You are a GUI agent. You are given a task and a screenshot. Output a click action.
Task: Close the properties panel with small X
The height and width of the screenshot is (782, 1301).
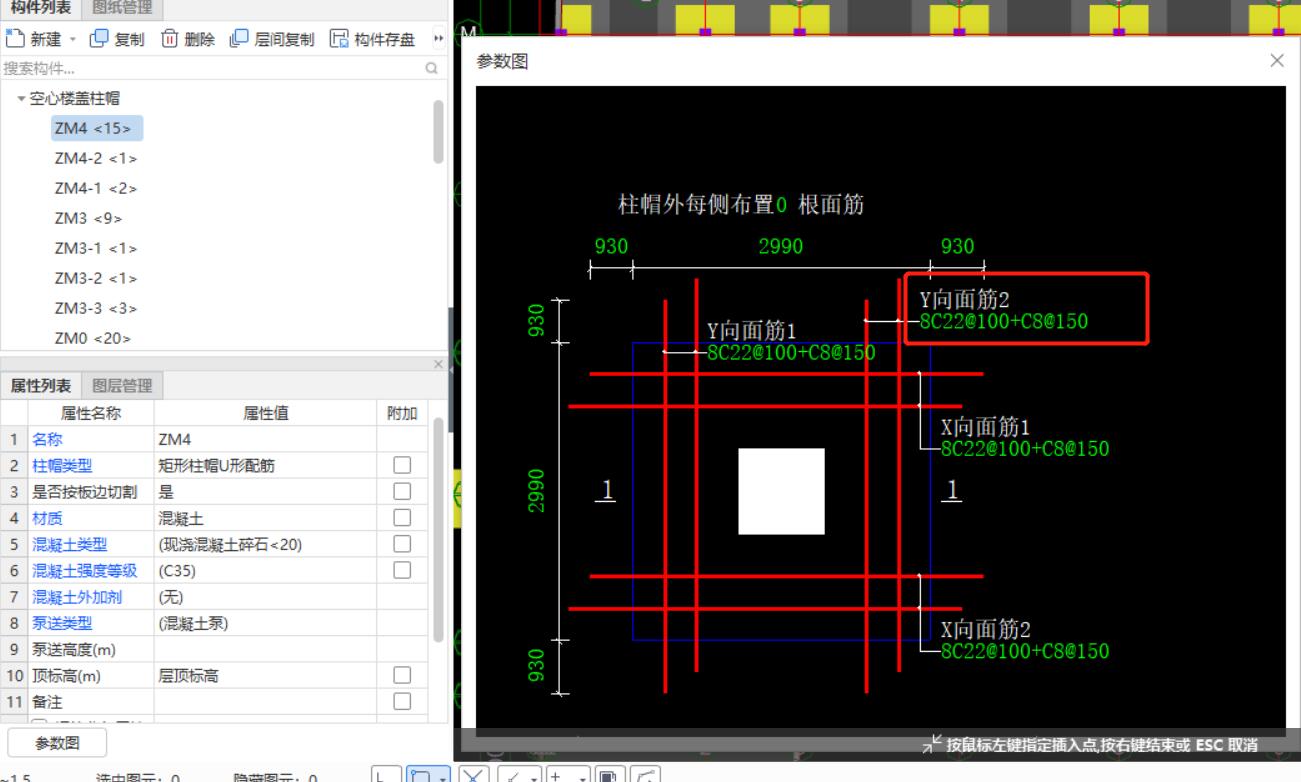(438, 365)
